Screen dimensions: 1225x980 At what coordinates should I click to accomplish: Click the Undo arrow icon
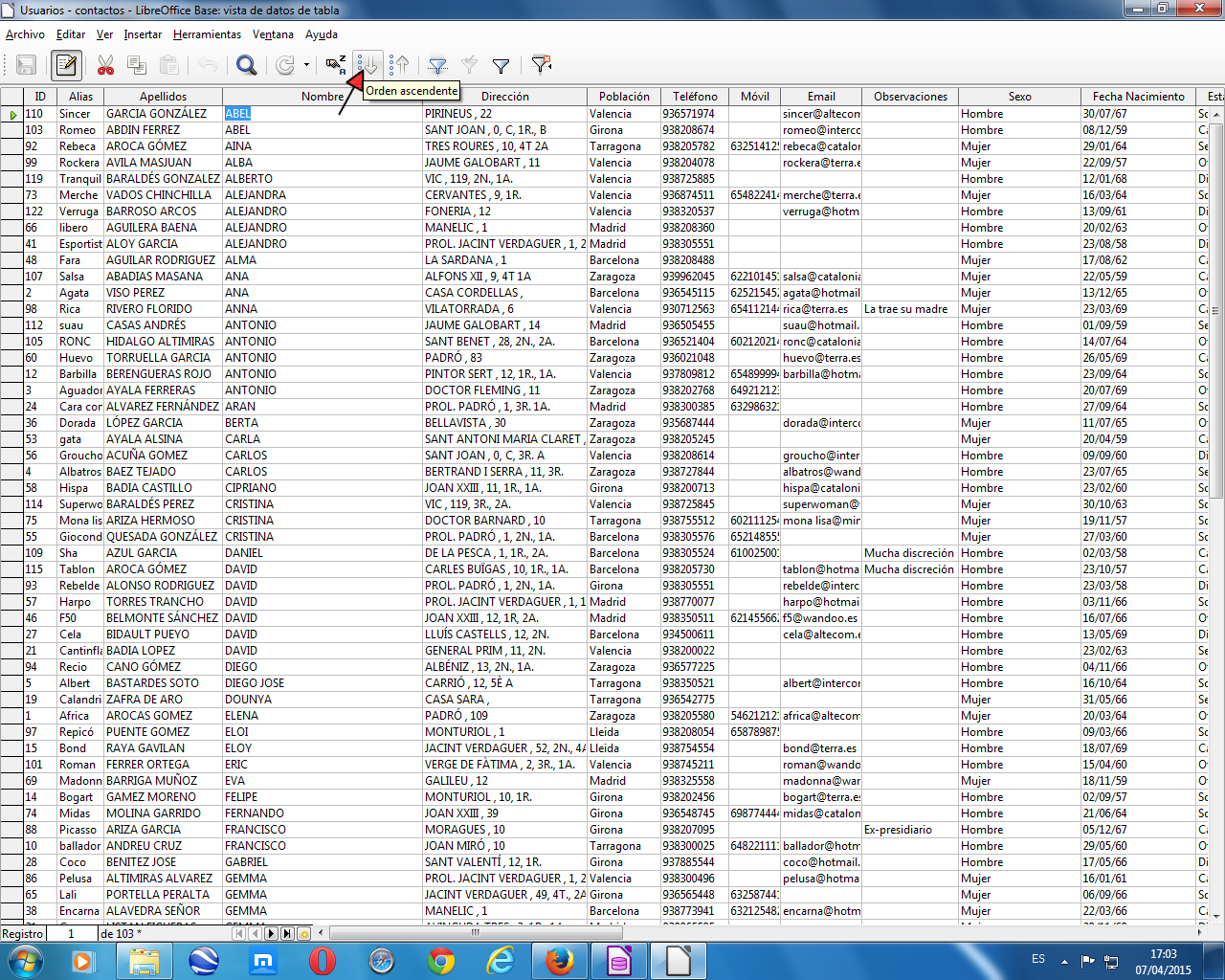coord(208,65)
